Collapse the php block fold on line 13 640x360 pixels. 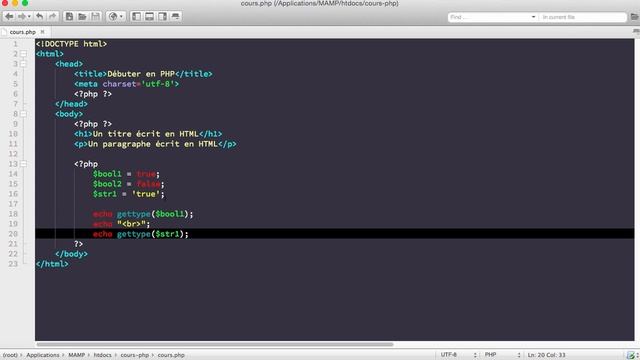click(24, 164)
